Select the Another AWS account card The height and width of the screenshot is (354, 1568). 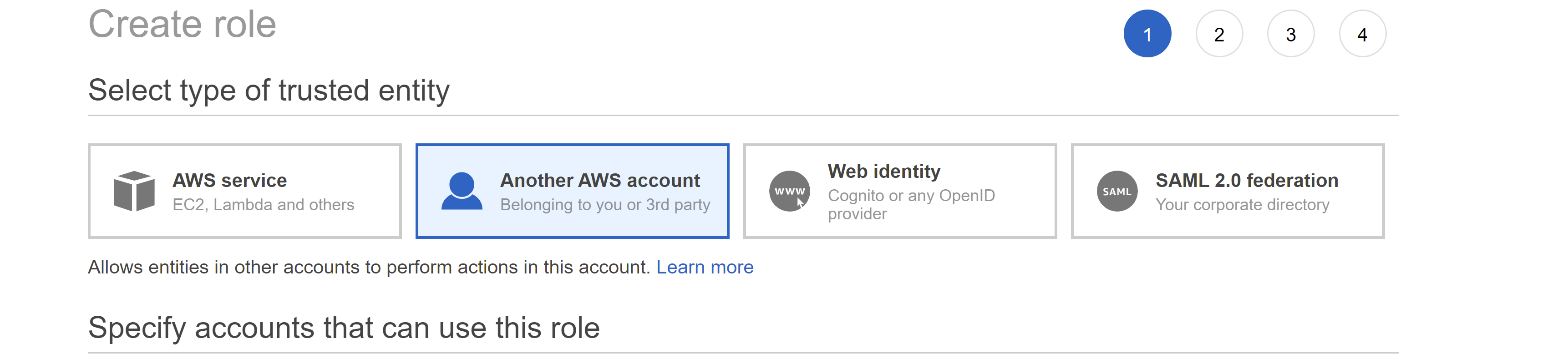572,191
